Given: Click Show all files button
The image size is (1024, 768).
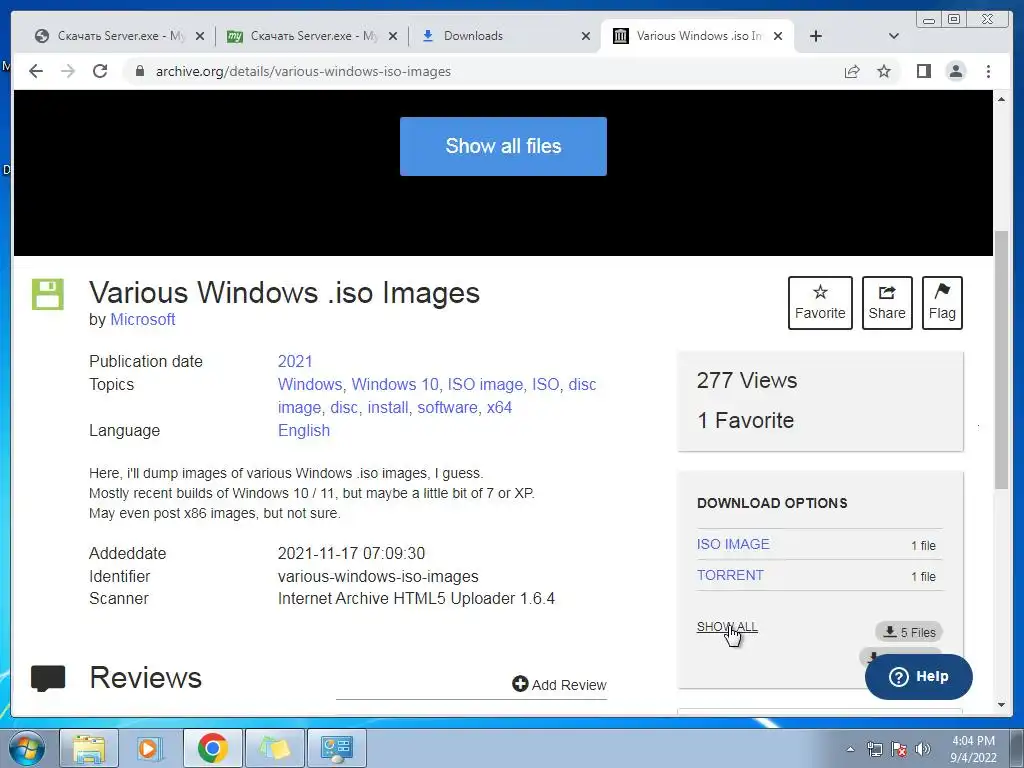Looking at the screenshot, I should coord(503,146).
